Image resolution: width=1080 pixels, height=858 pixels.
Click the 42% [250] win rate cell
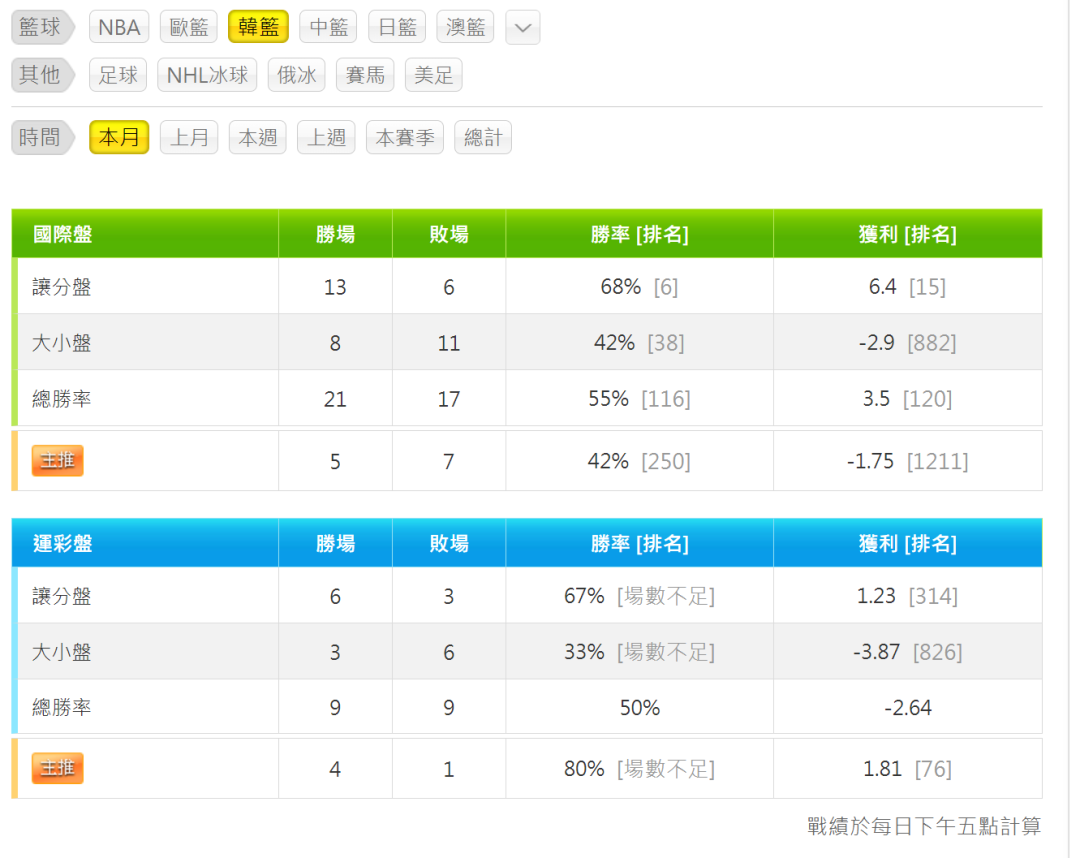pos(639,461)
